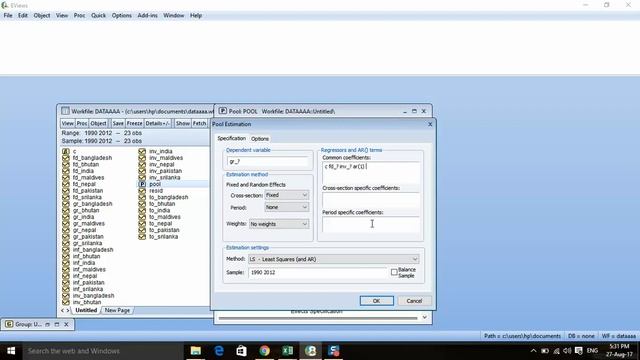Click the workfile View button
The image size is (640, 360).
[x=68, y=123]
